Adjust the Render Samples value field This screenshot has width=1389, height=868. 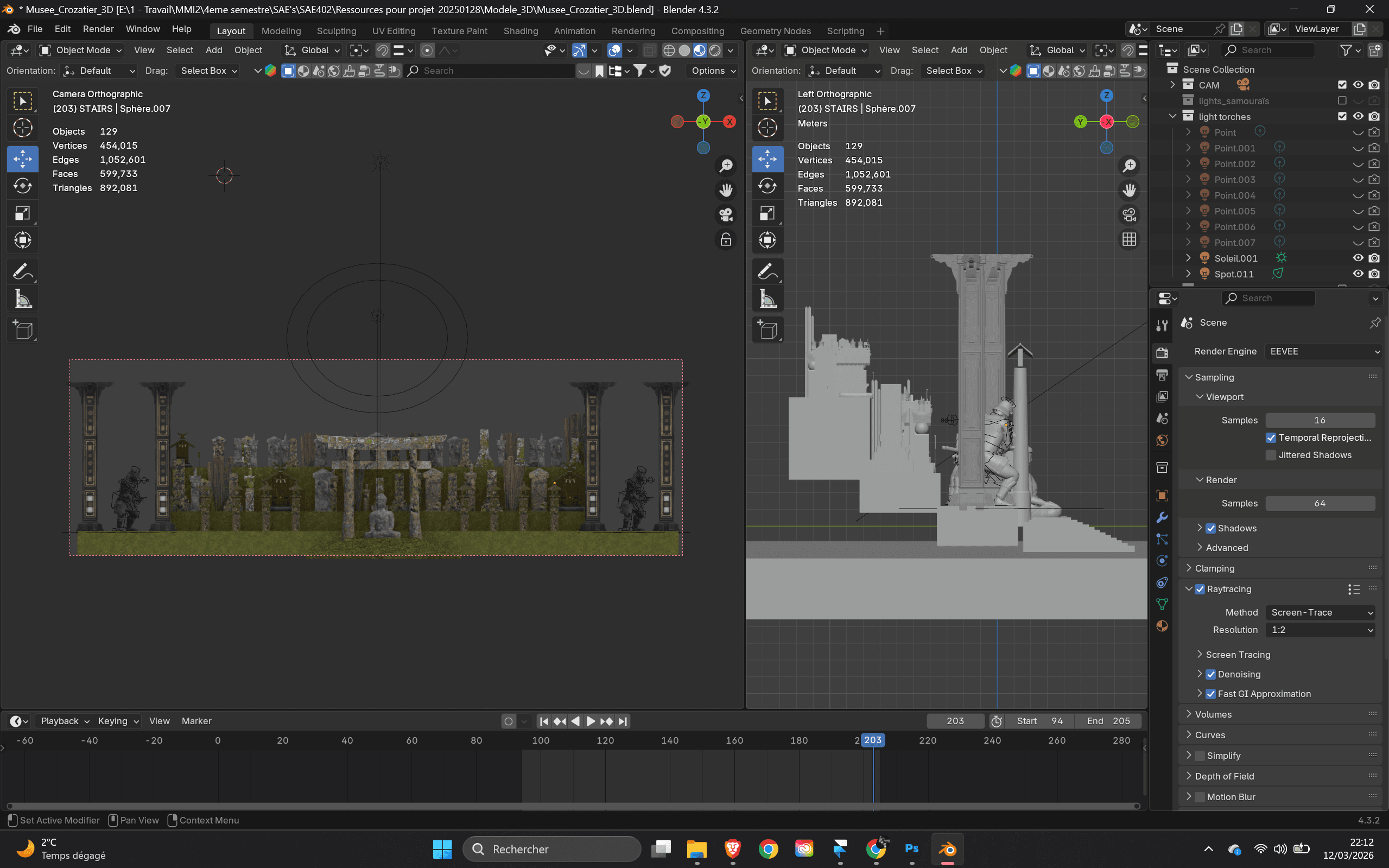point(1320,503)
